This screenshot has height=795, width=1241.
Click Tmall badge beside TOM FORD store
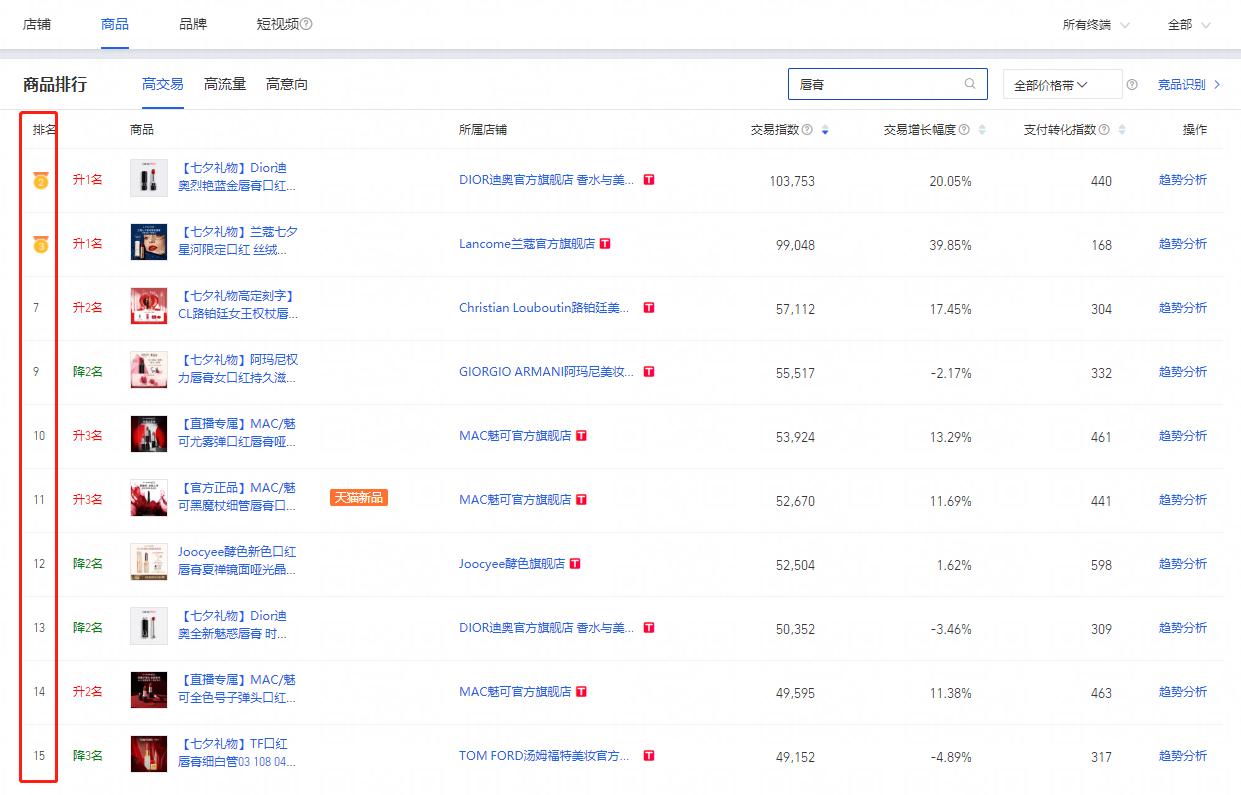click(x=649, y=756)
